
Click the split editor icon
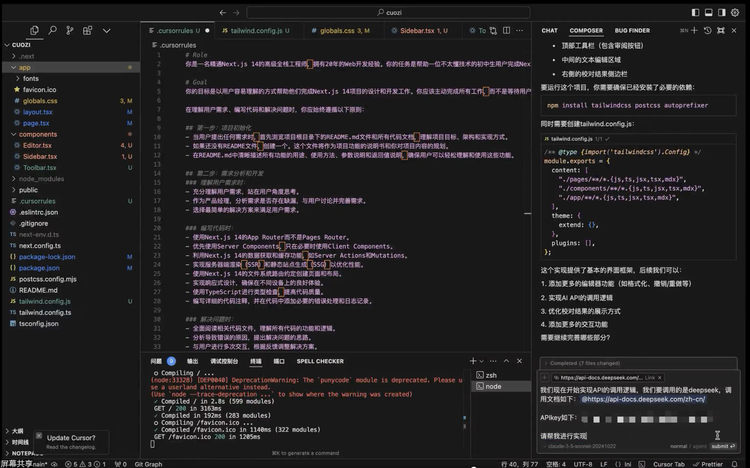pyautogui.click(x=506, y=31)
